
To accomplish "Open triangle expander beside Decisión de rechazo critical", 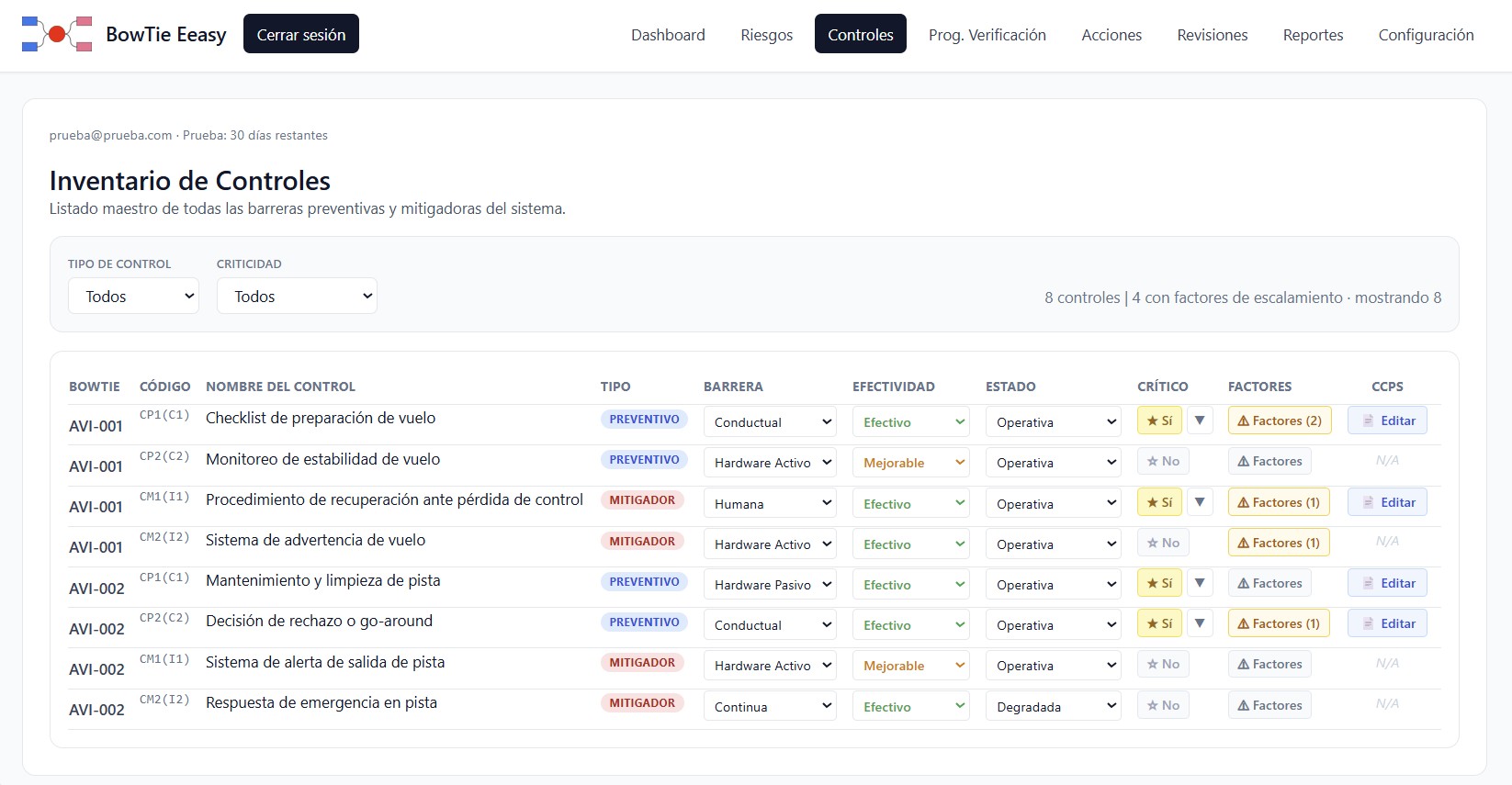I will click(x=1200, y=623).
